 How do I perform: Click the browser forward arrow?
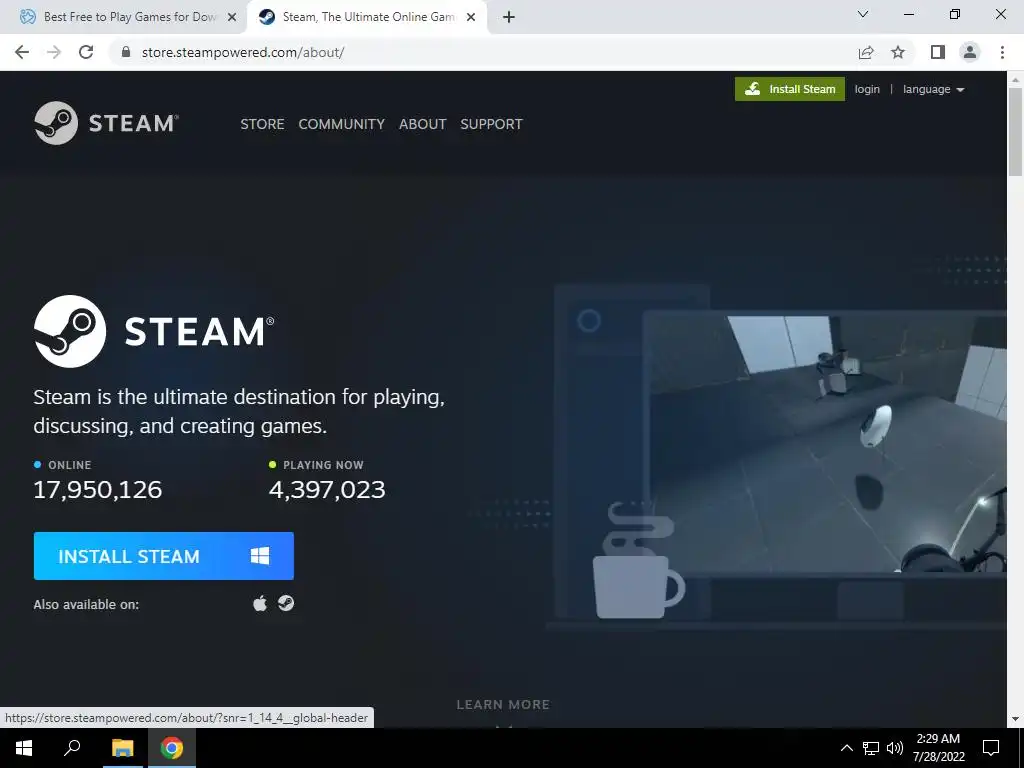tap(54, 52)
